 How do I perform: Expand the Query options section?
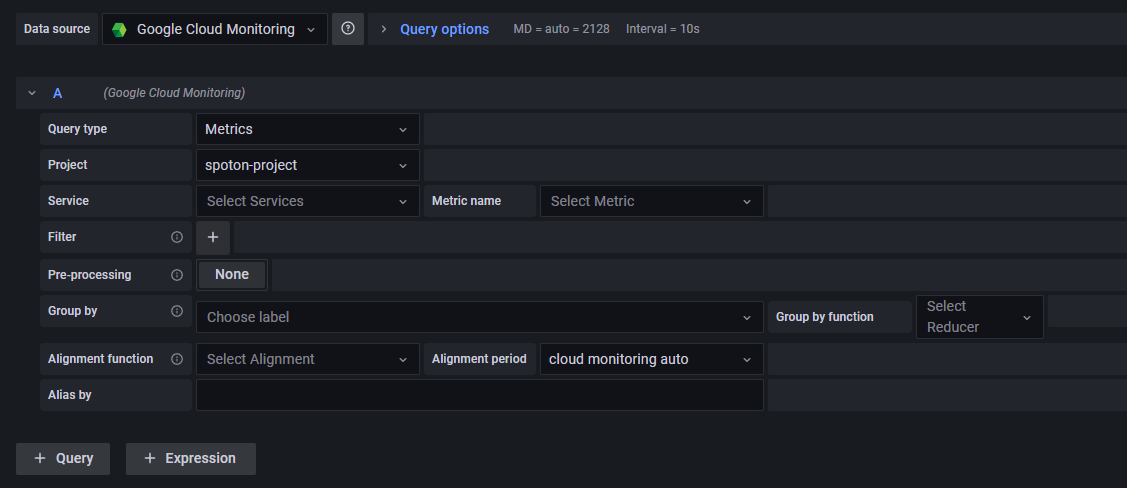384,29
